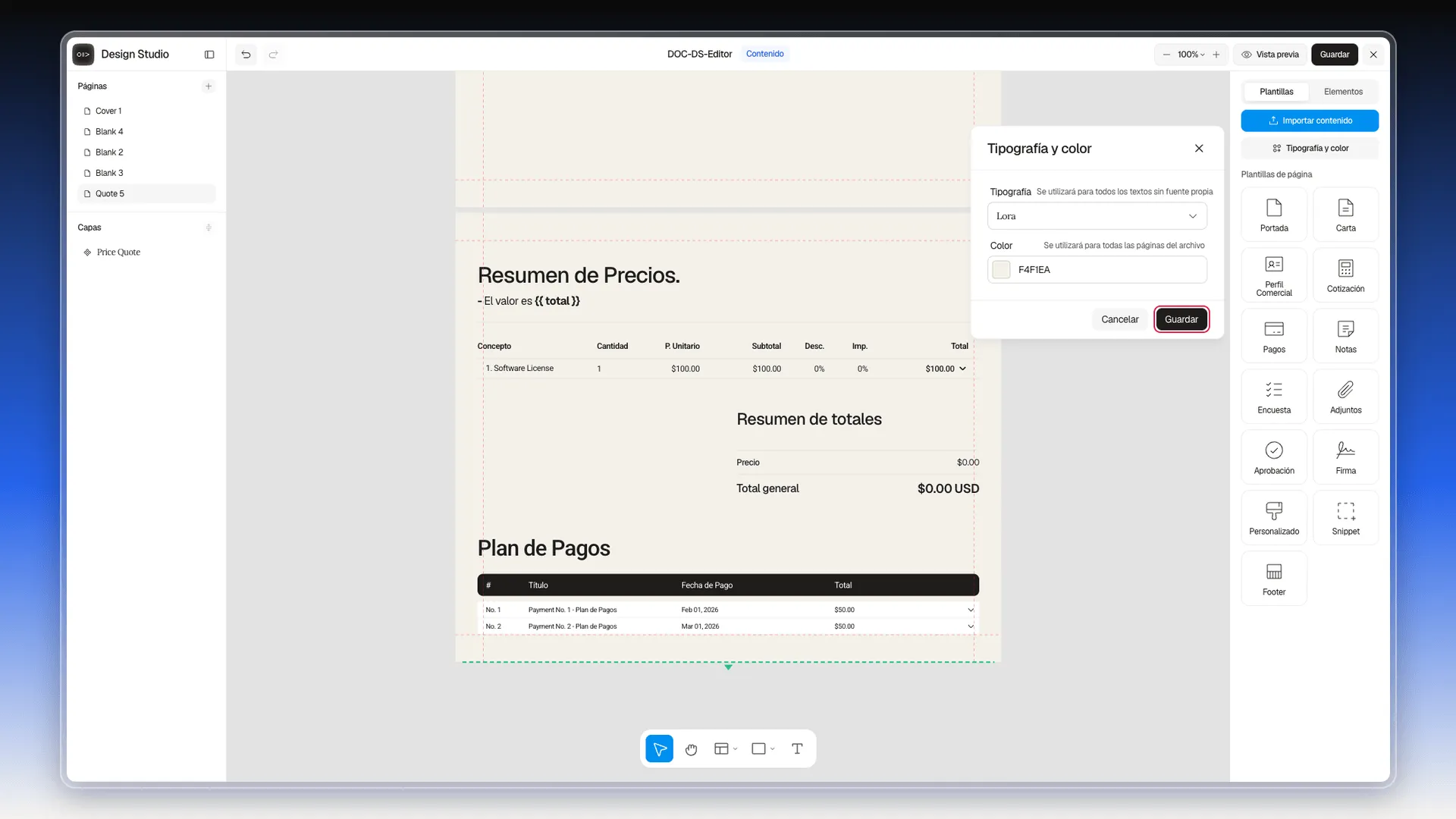Open the Quote 5 page
1456x819 pixels.
click(146, 194)
